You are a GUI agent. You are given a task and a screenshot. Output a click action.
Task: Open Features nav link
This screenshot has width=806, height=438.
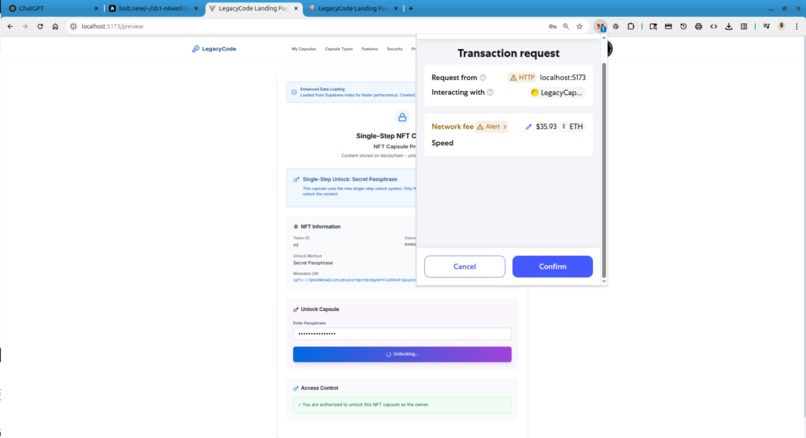tap(370, 49)
